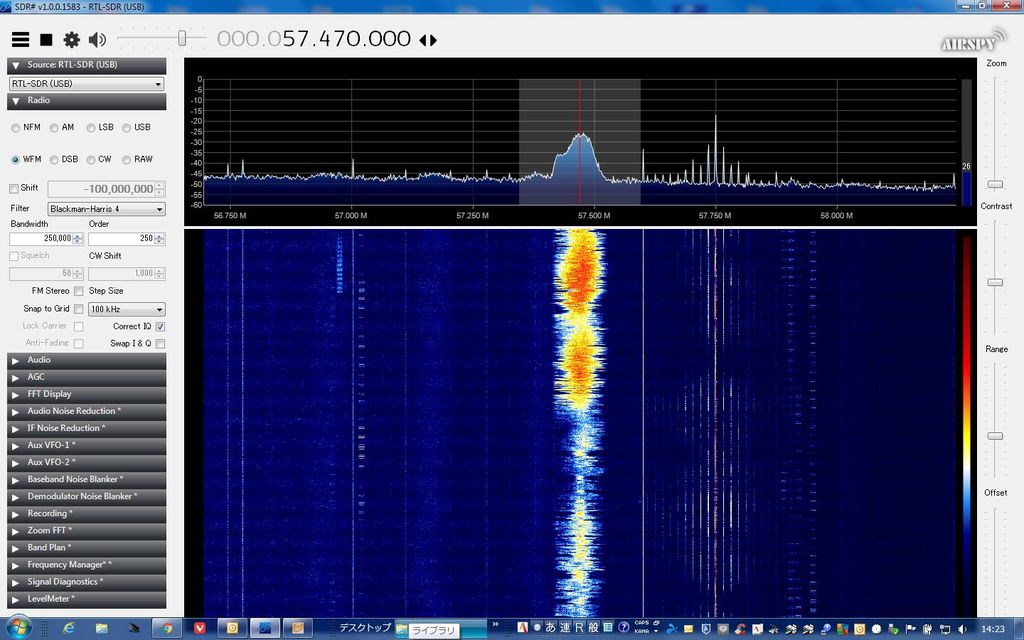Open Chrome from the taskbar
1024x640 pixels.
click(x=167, y=628)
